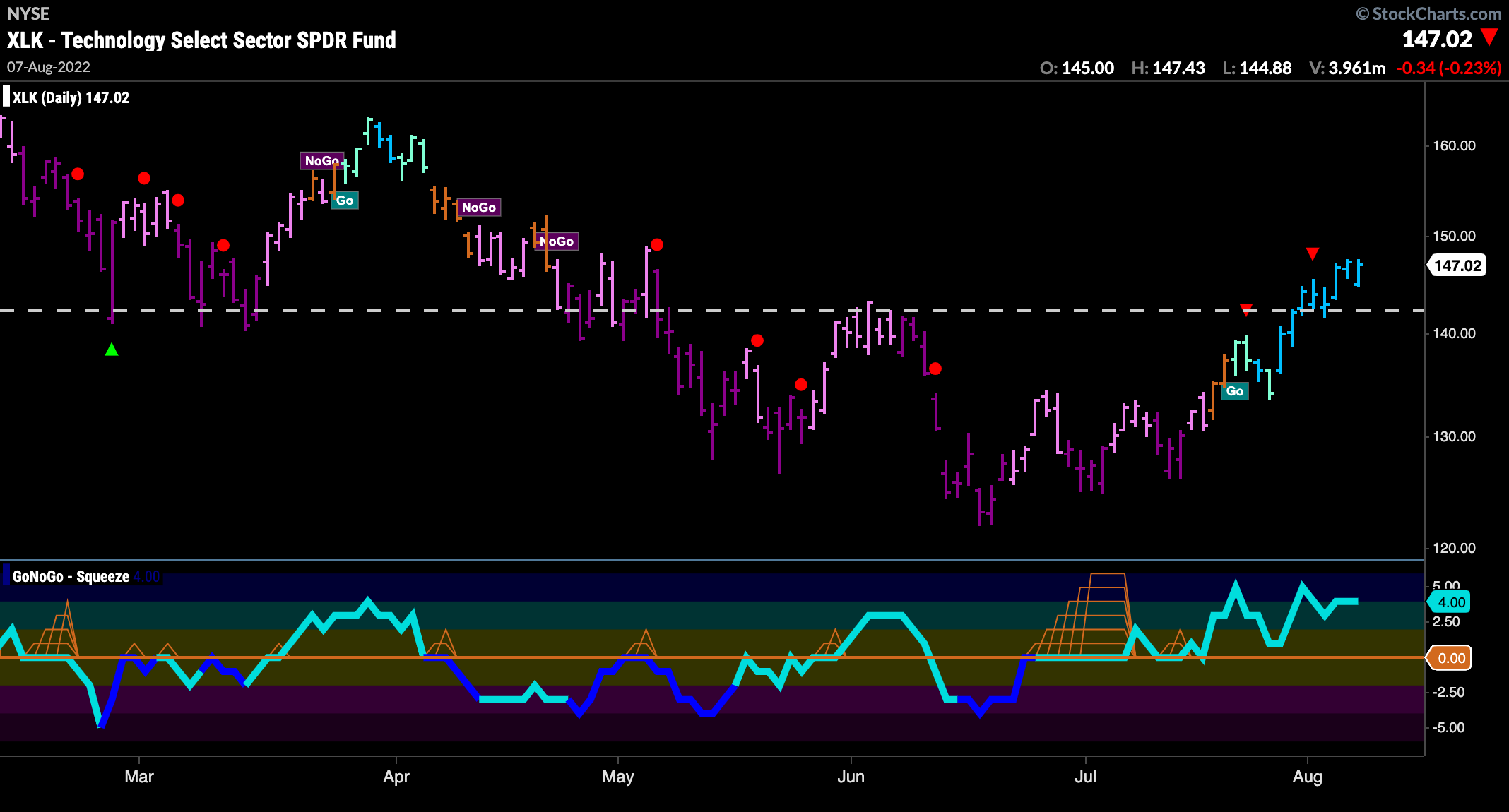Viewport: 1509px width, 812px height.
Task: Click the 07-Aug-2022 date text
Action: [x=49, y=67]
